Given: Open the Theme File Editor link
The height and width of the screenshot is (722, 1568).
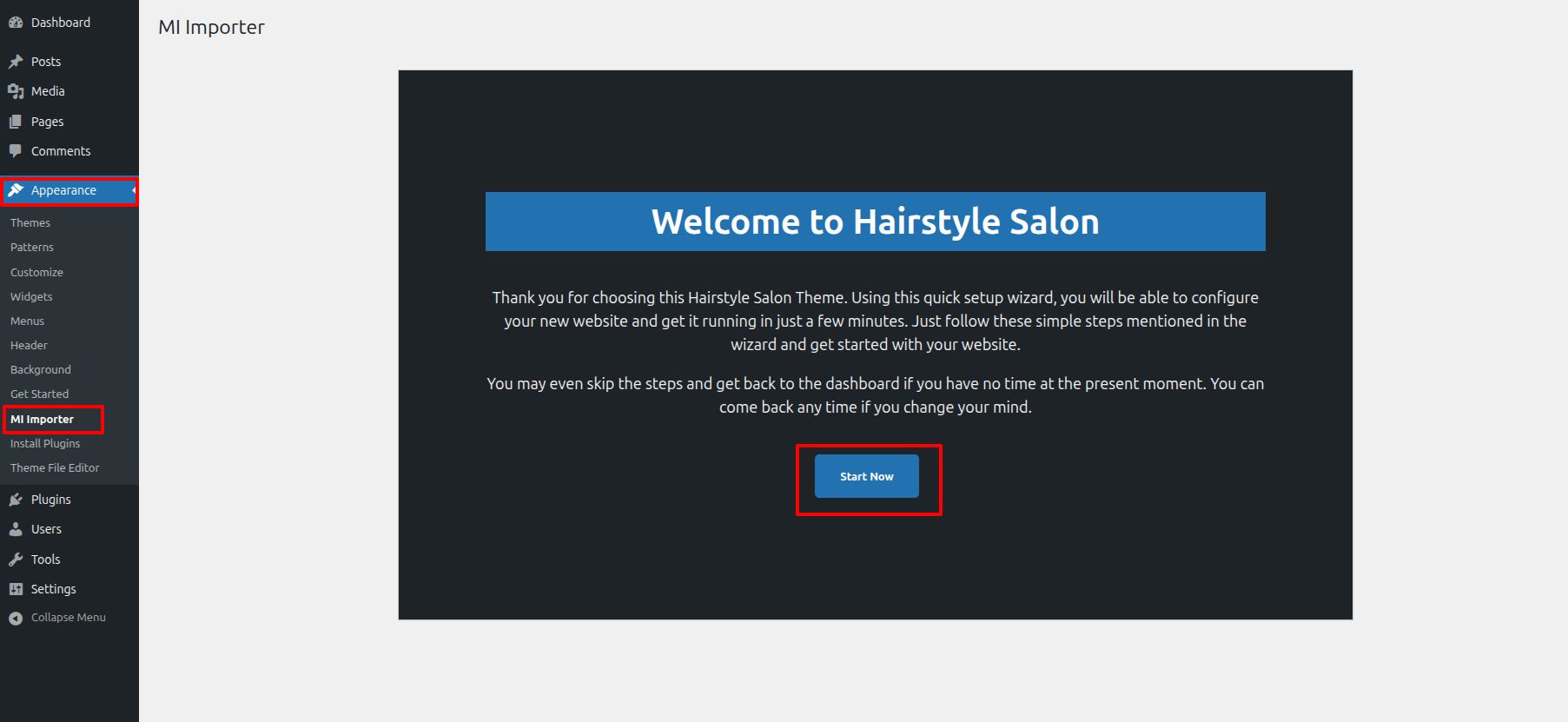Looking at the screenshot, I should (55, 468).
